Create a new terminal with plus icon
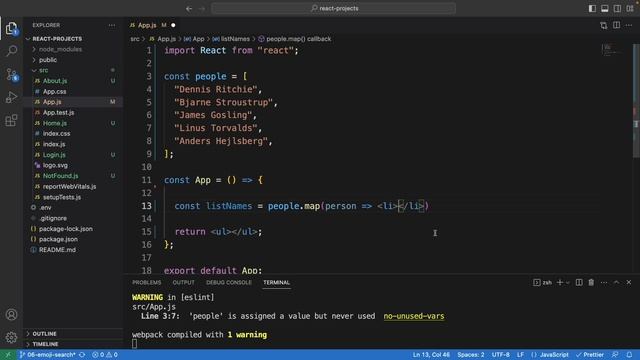Screen dimensions: 640x360 pyautogui.click(x=560, y=282)
